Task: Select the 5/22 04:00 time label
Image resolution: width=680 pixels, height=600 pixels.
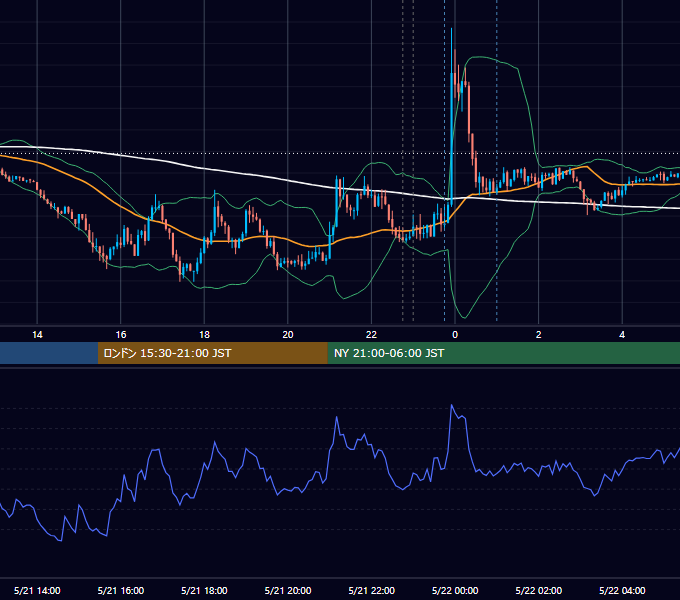Action: pyautogui.click(x=622, y=590)
